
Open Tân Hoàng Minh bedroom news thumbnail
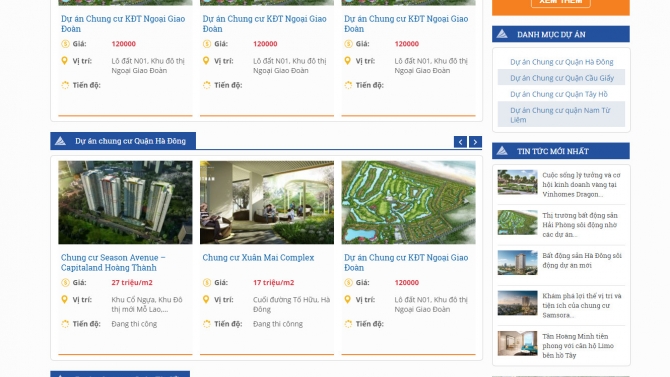(x=517, y=343)
